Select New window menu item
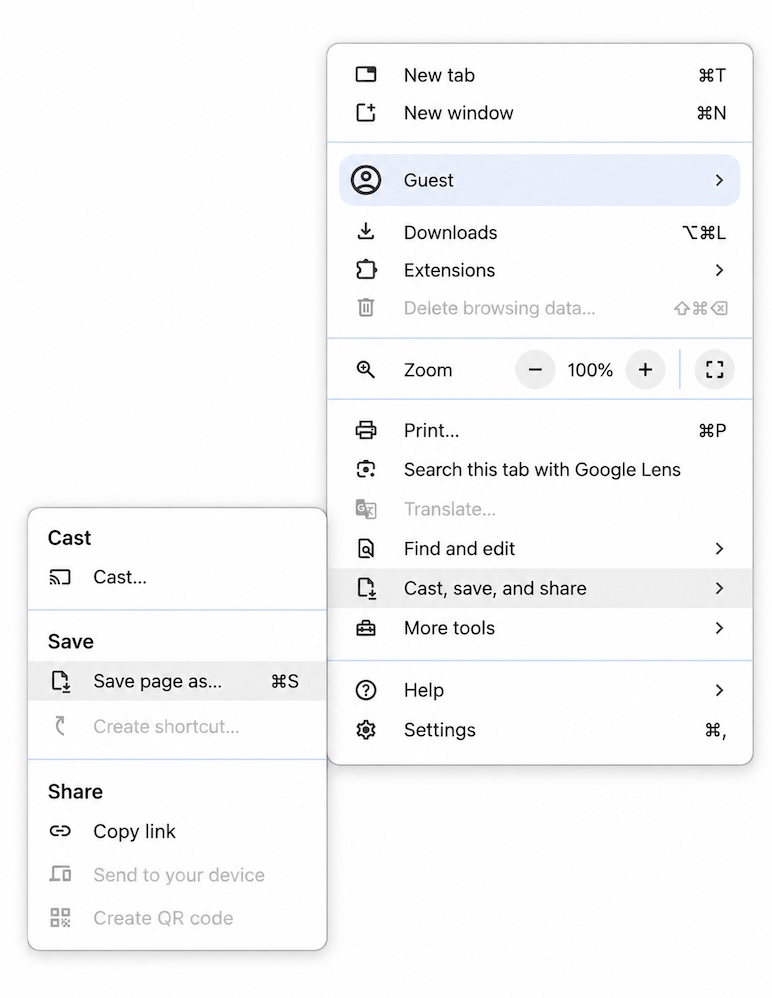772x998 pixels. 540,113
